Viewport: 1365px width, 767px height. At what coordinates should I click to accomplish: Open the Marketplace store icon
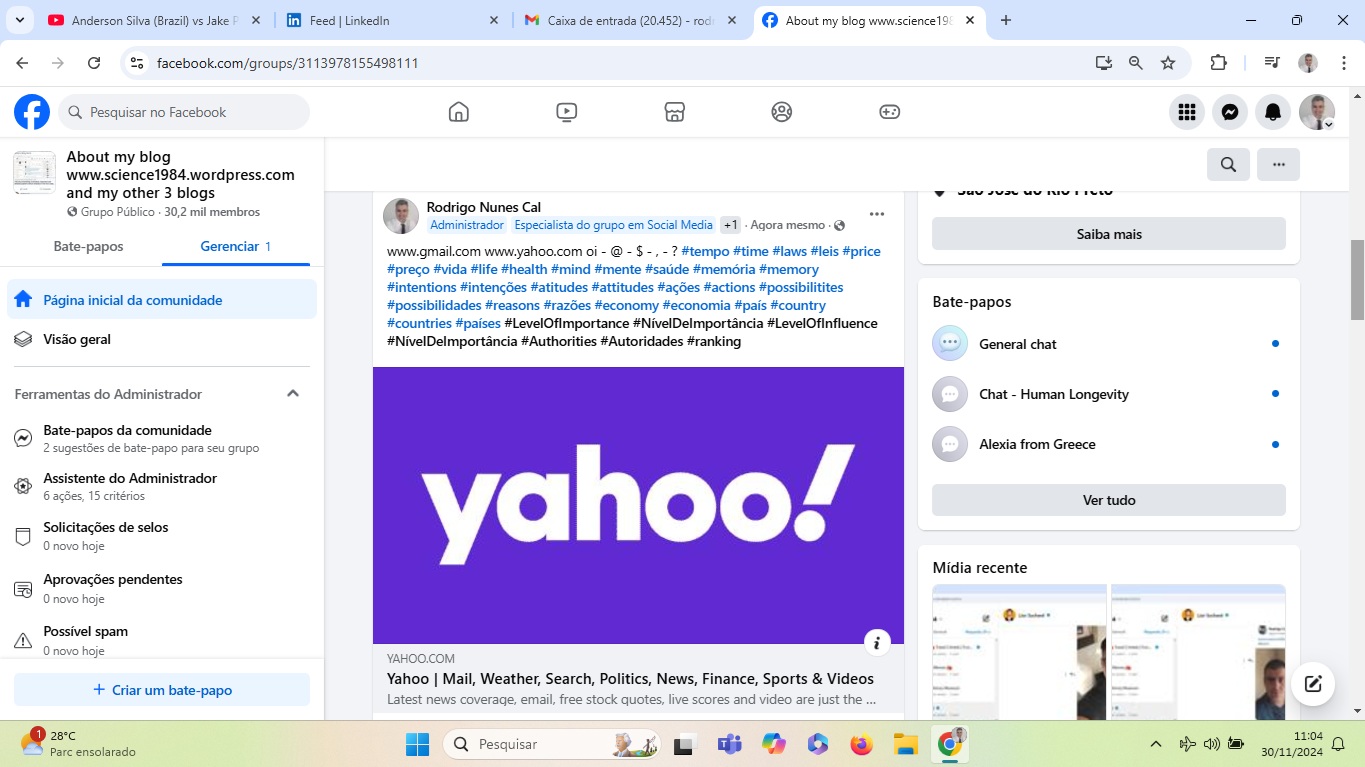pos(674,112)
